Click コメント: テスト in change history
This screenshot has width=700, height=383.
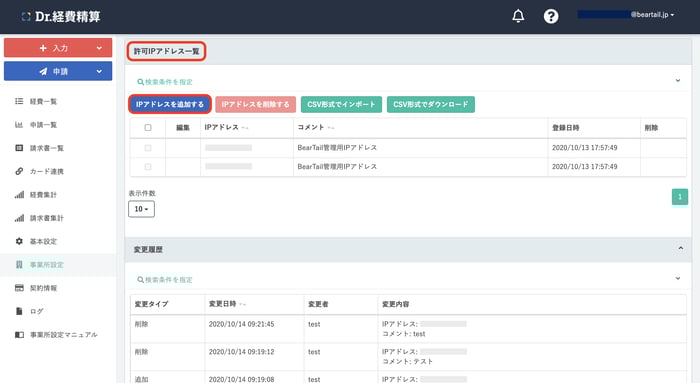408,361
